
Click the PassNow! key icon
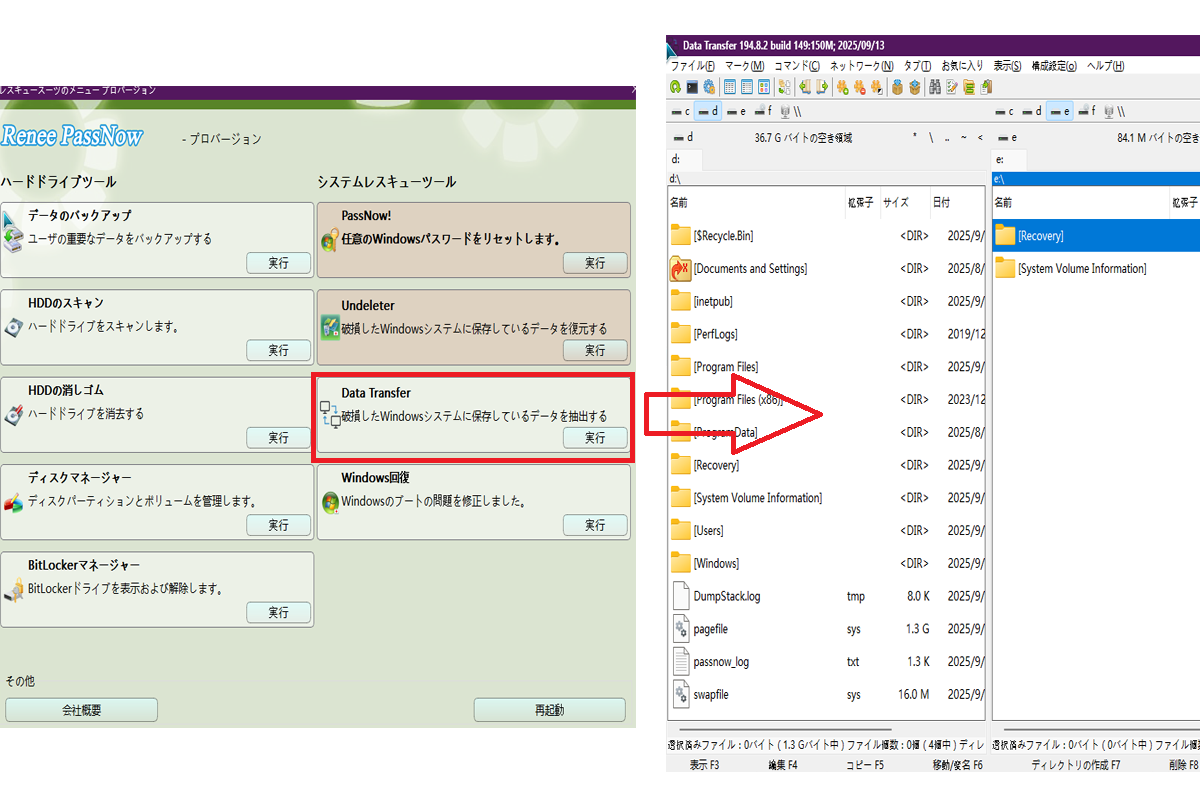coord(330,240)
